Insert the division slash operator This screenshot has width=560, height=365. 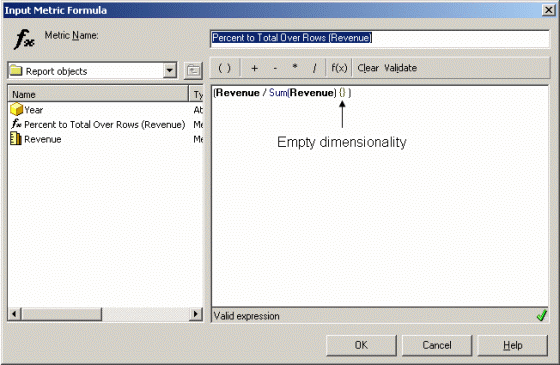pyautogui.click(x=314, y=68)
